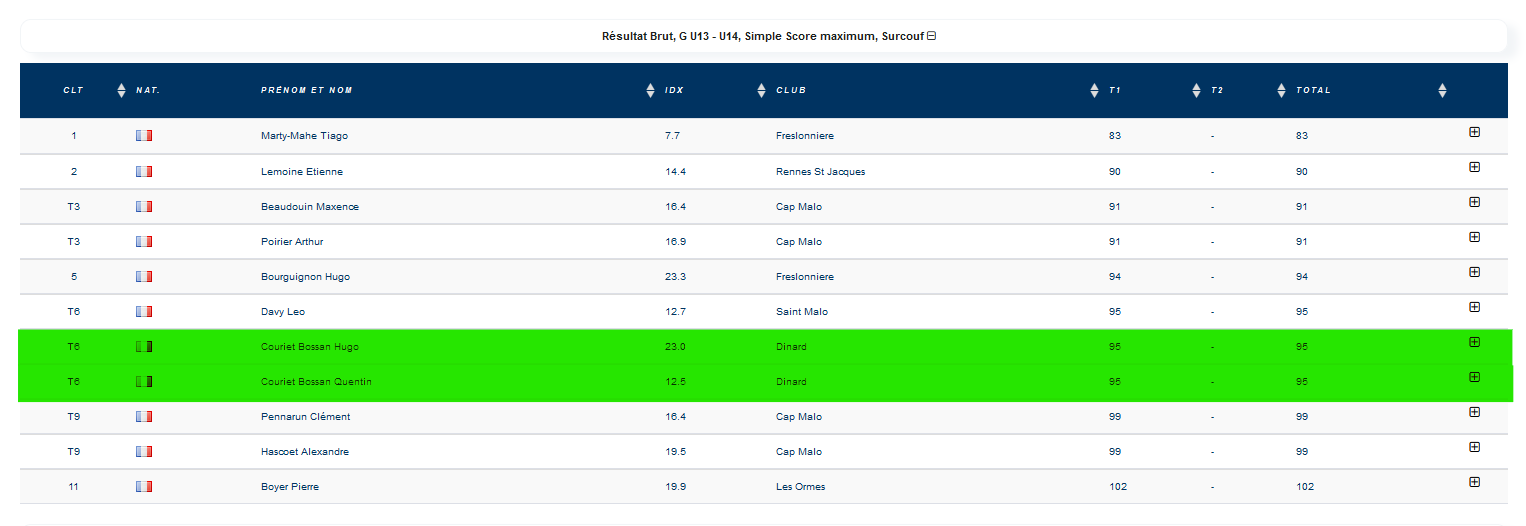
Task: Expand details for Bourguignon Hugo row
Action: 1474,272
